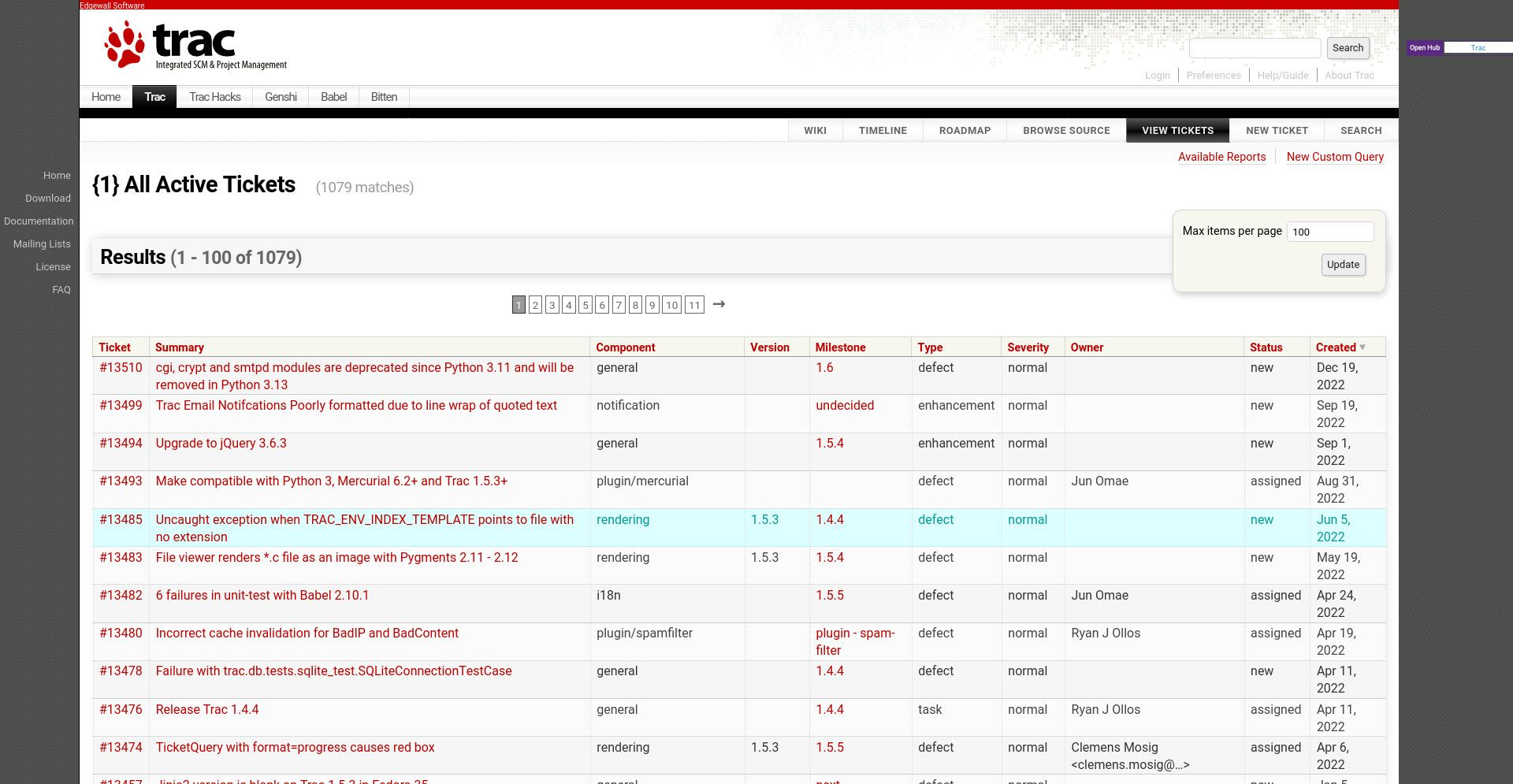
Task: Open the New Custom Query link
Action: (1335, 157)
